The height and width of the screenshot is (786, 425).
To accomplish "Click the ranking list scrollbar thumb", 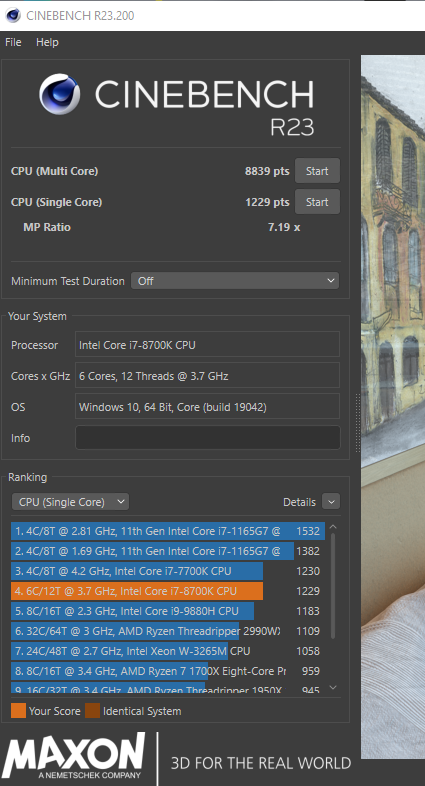I will (333, 585).
